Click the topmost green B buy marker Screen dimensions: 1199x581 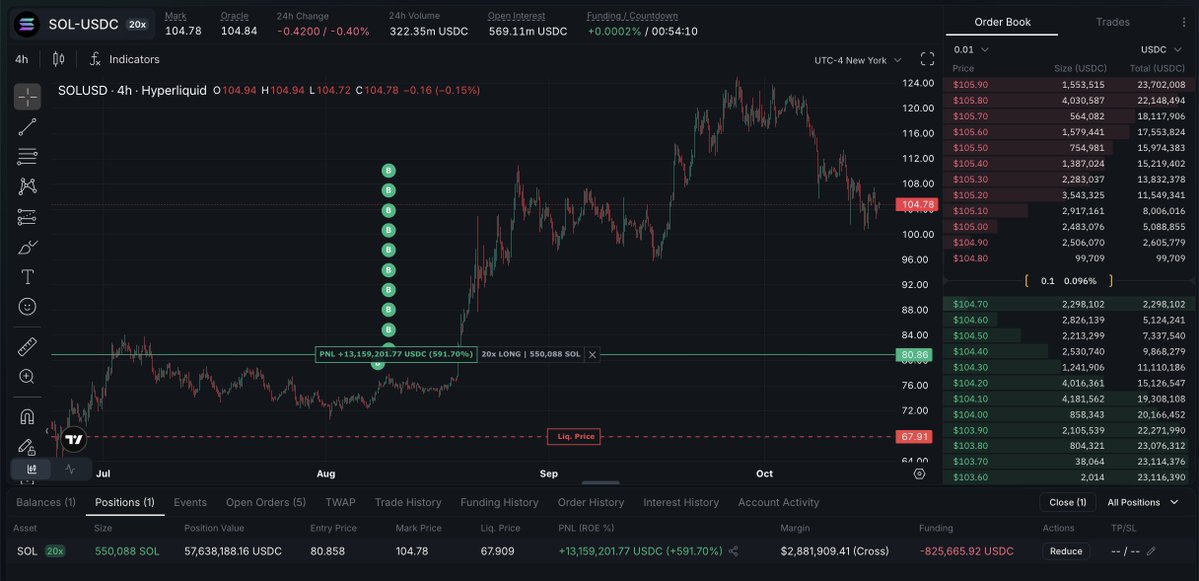[388, 170]
